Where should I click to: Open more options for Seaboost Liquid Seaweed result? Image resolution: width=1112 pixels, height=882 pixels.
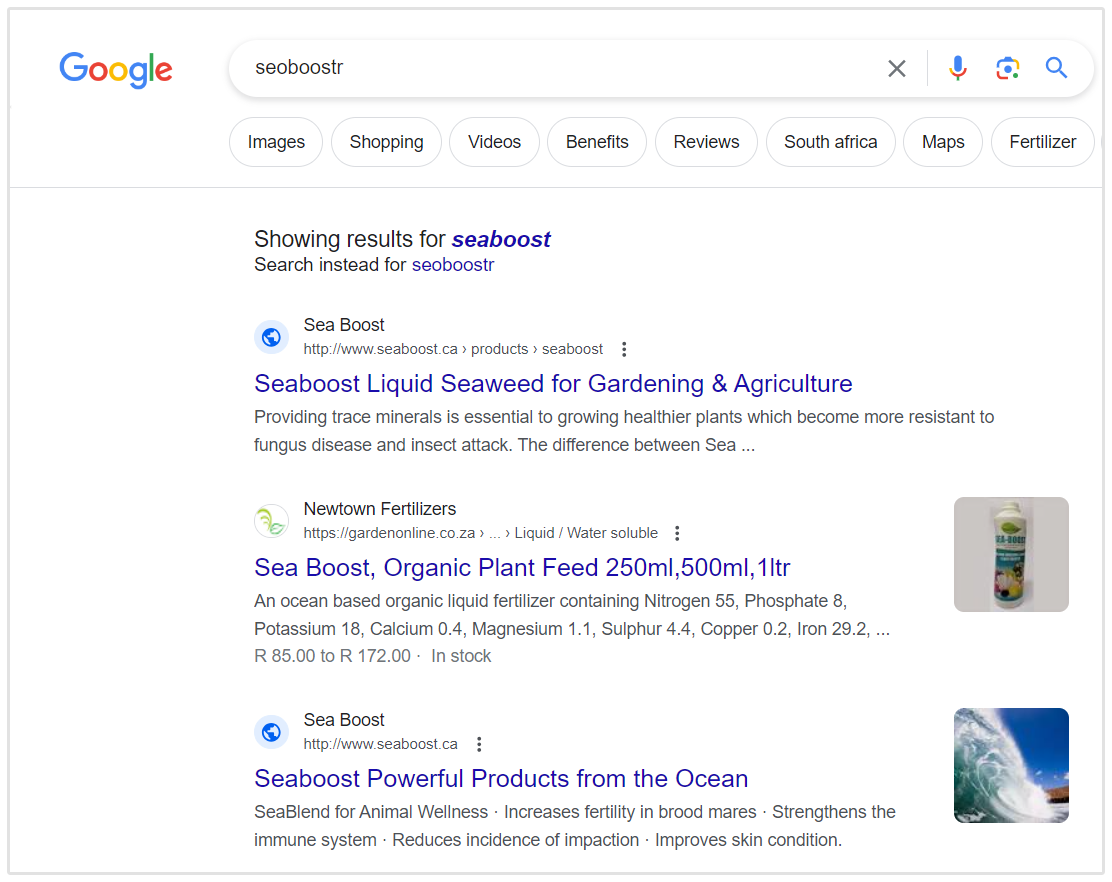tap(624, 349)
